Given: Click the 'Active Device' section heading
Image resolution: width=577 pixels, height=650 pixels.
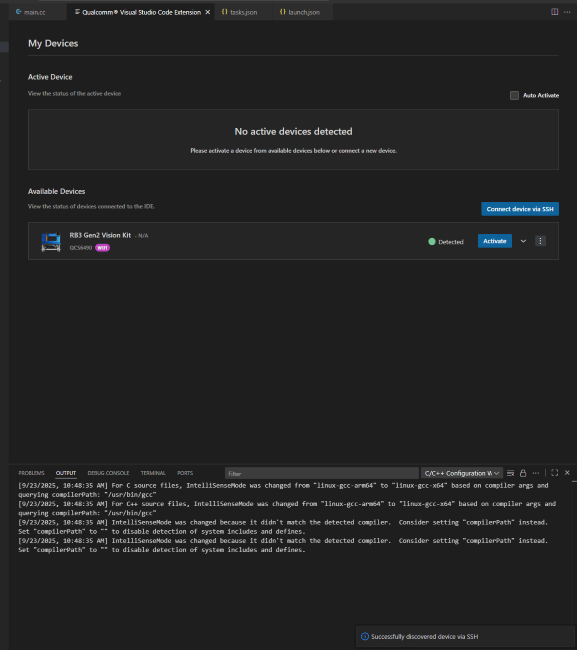Looking at the screenshot, I should click(50, 77).
